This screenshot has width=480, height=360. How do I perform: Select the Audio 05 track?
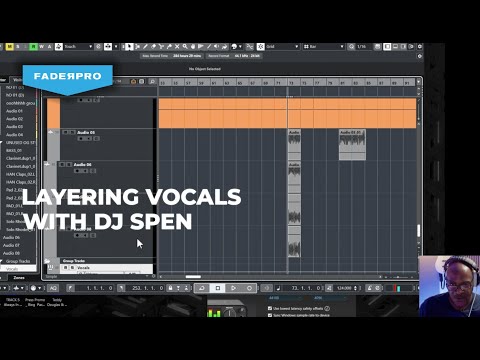click(x=86, y=132)
